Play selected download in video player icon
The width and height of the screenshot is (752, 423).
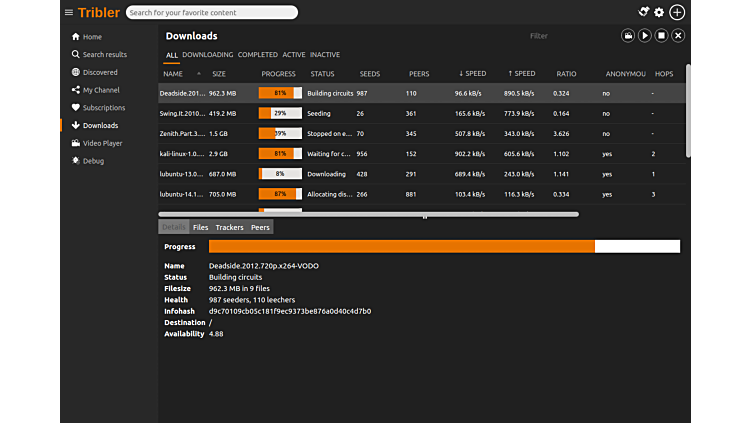(x=628, y=36)
